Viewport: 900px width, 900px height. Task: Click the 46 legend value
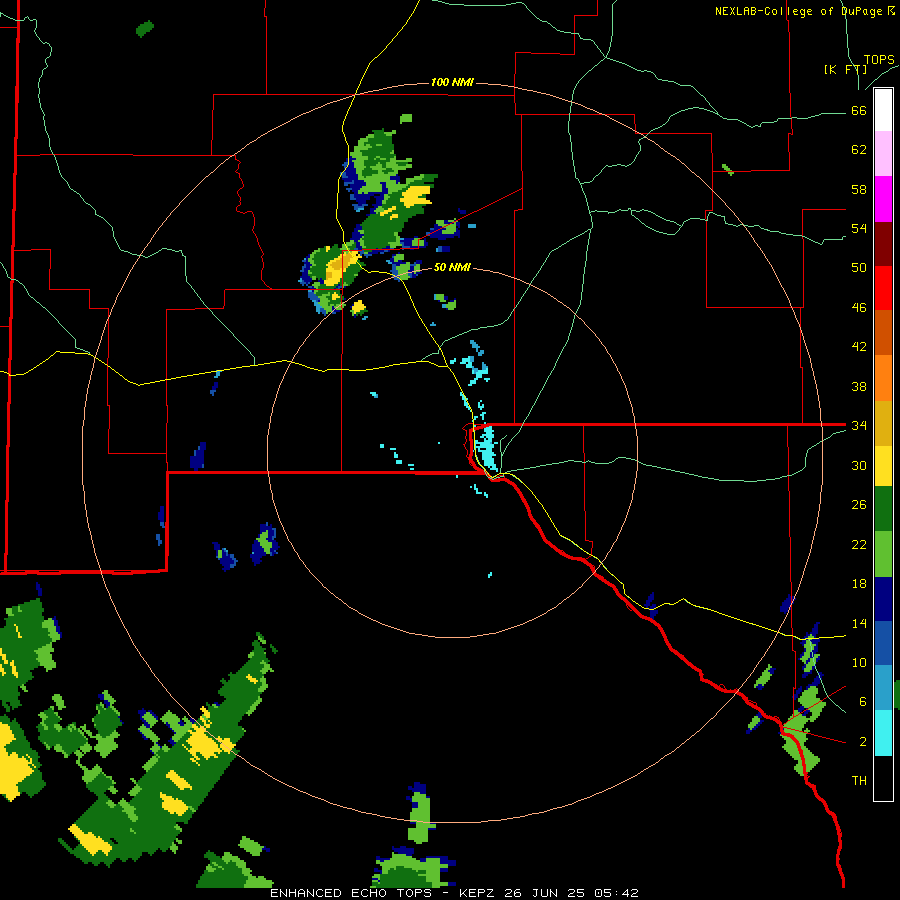click(x=859, y=308)
